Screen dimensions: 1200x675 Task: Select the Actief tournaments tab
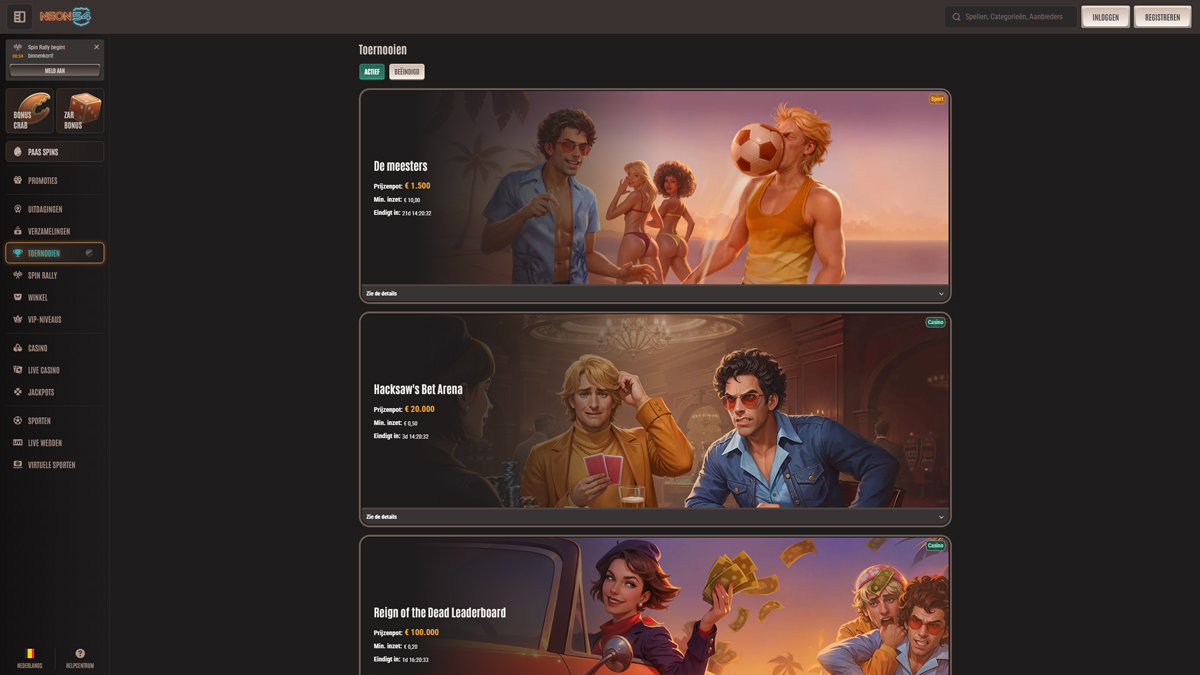pos(371,72)
